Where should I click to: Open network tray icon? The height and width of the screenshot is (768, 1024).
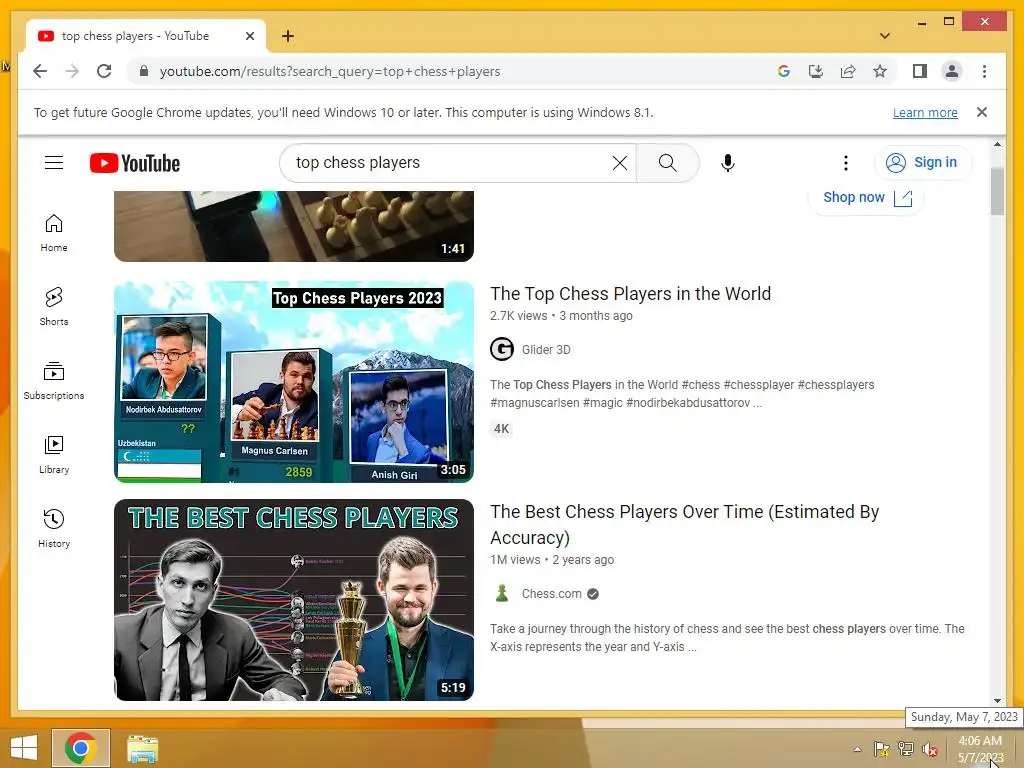click(x=905, y=749)
